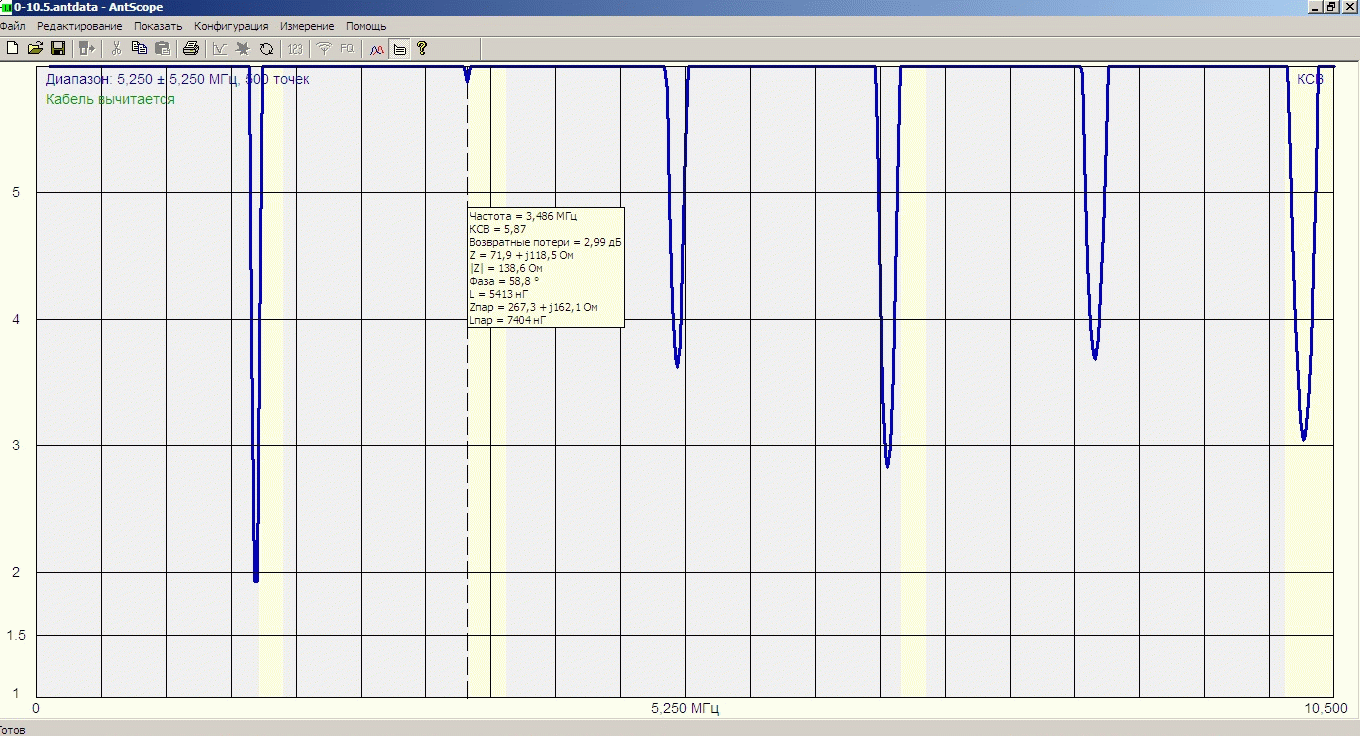The height and width of the screenshot is (736, 1360).
Task: Open help via the question mark icon
Action: (422, 48)
